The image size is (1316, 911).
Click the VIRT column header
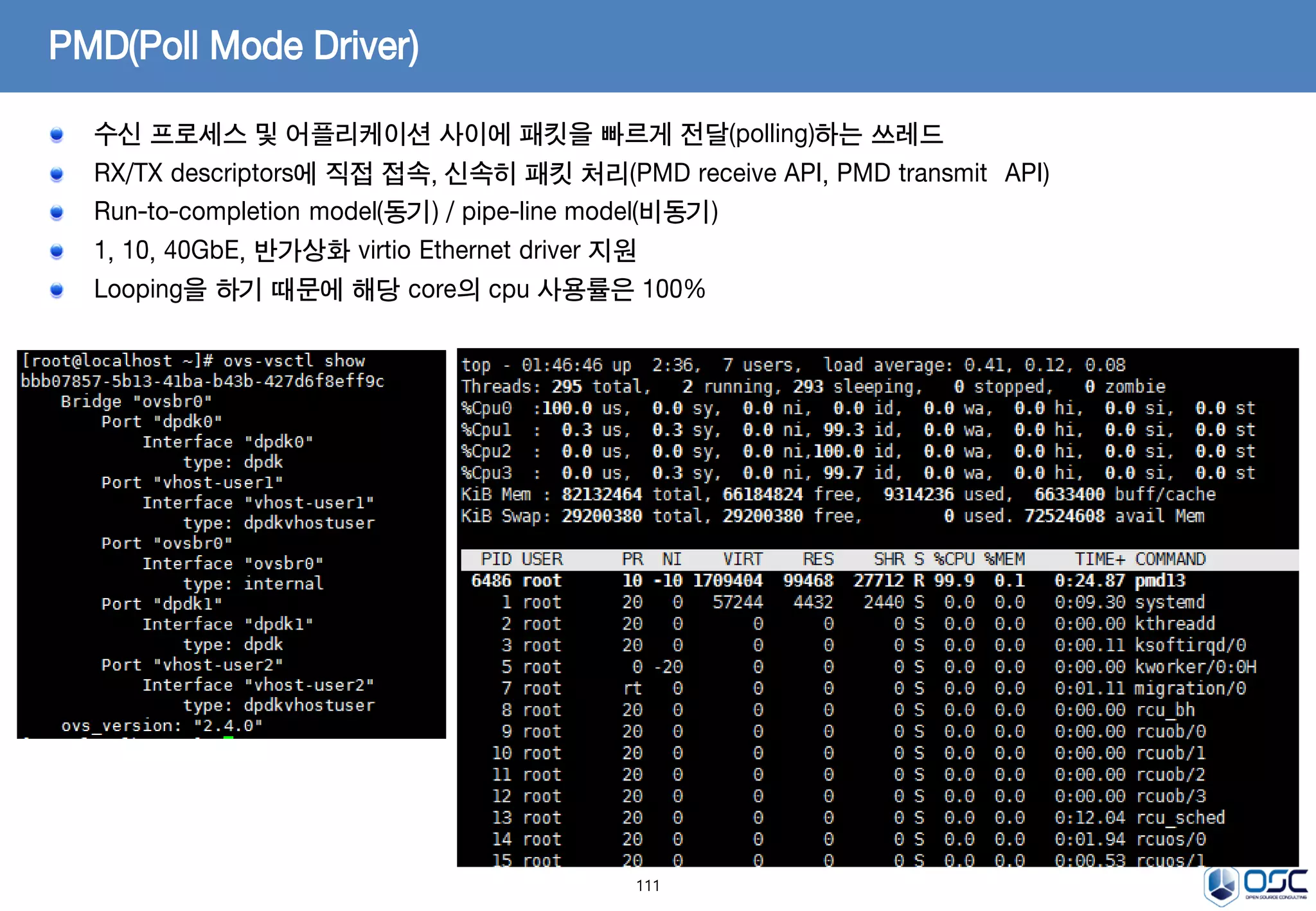tap(743, 559)
